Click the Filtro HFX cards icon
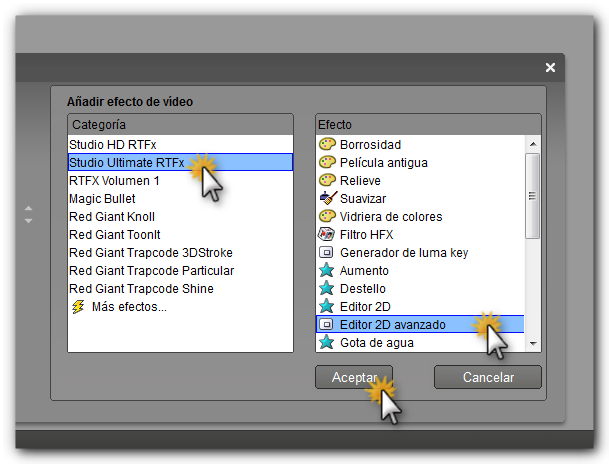 (x=326, y=235)
